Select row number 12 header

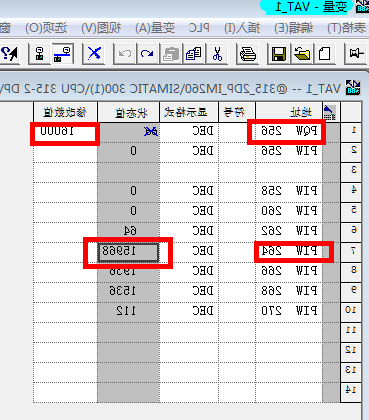pos(351,352)
